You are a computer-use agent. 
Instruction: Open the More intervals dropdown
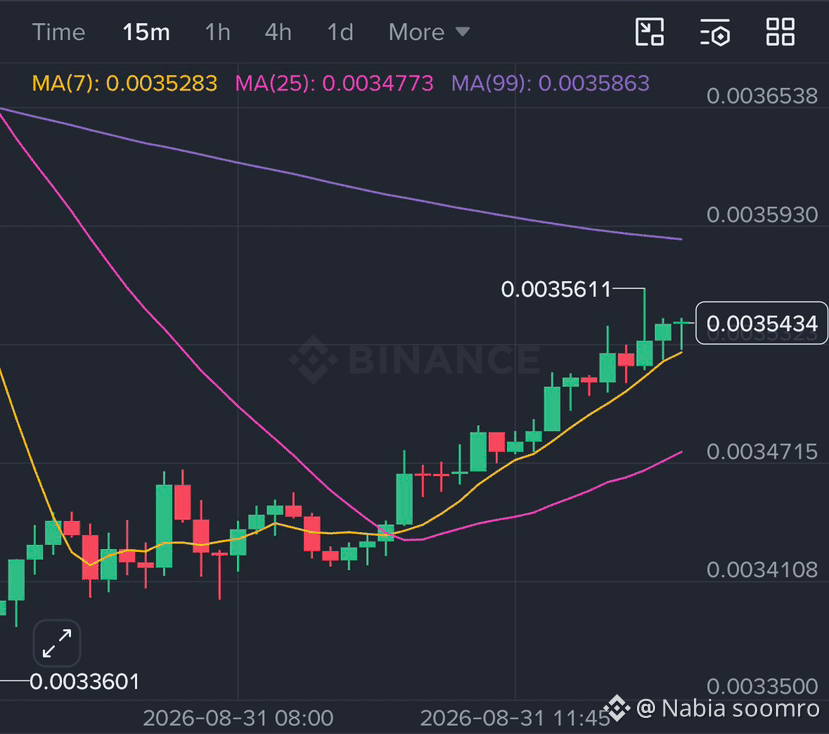[429, 32]
